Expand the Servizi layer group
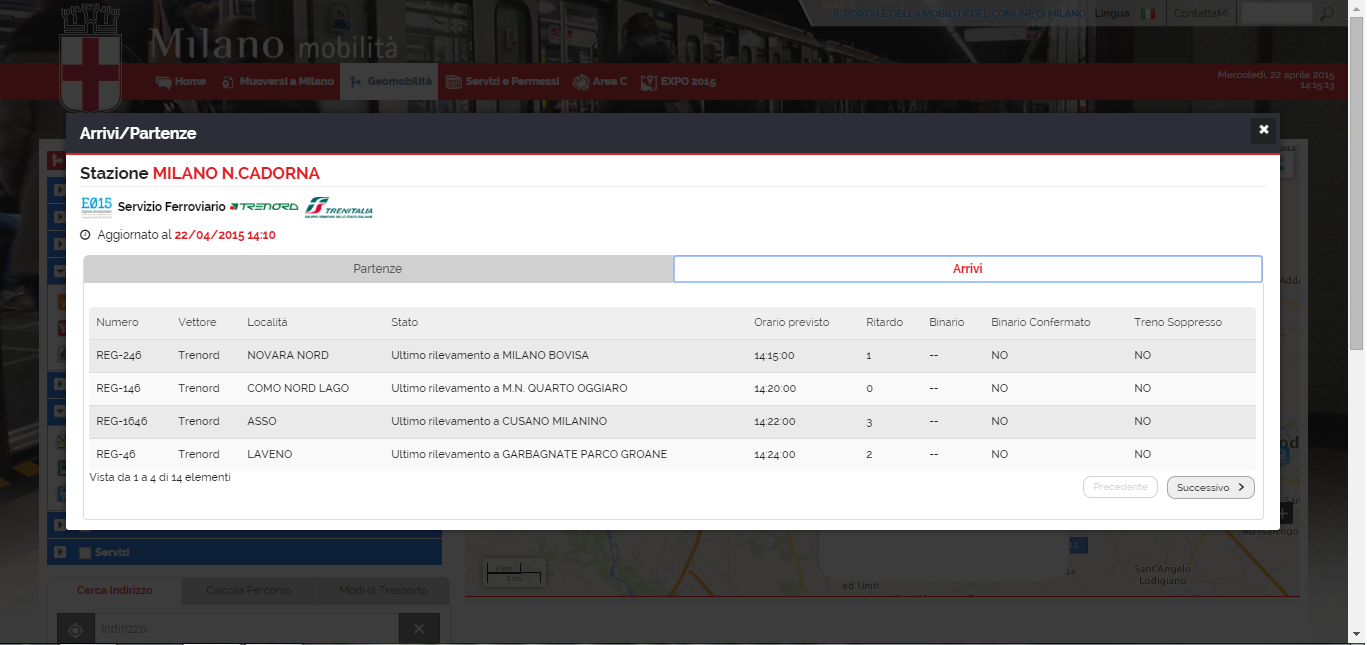The width and height of the screenshot is (1367, 645). pos(60,552)
